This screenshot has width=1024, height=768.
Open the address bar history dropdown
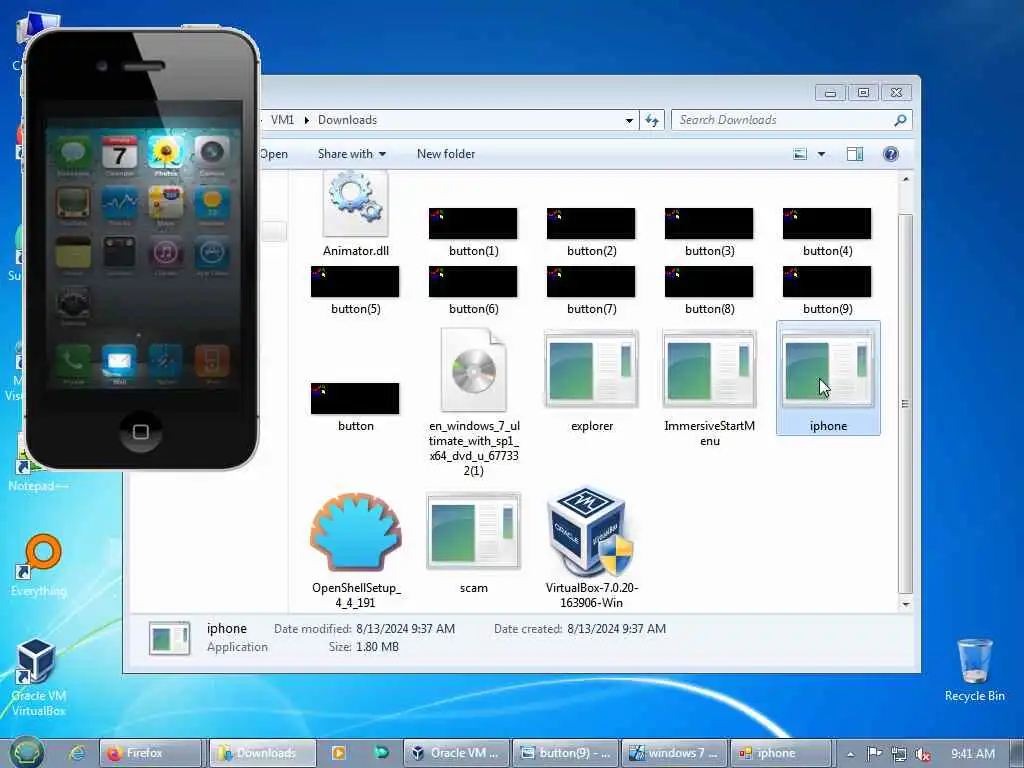coord(629,120)
